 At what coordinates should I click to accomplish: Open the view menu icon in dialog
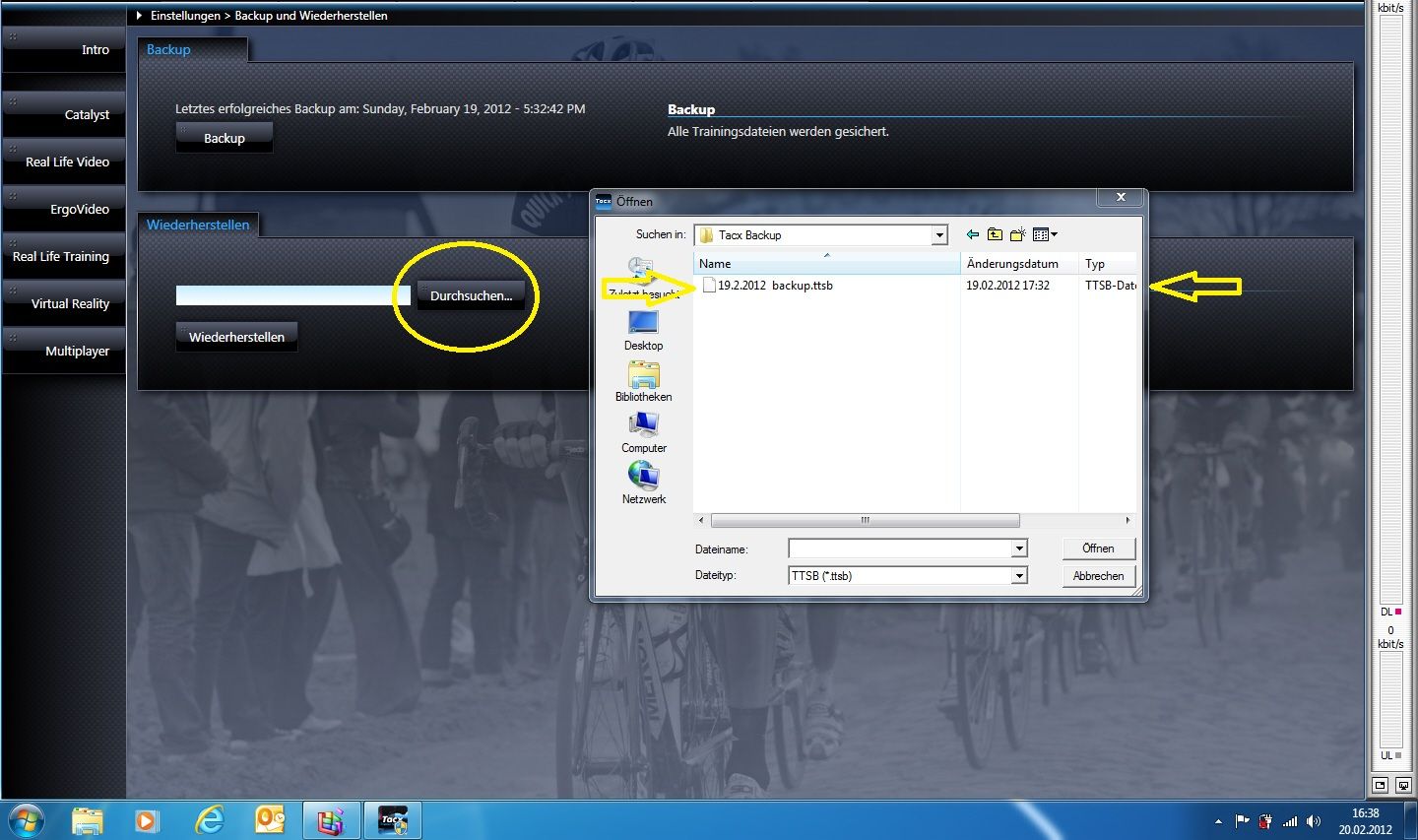click(1045, 234)
